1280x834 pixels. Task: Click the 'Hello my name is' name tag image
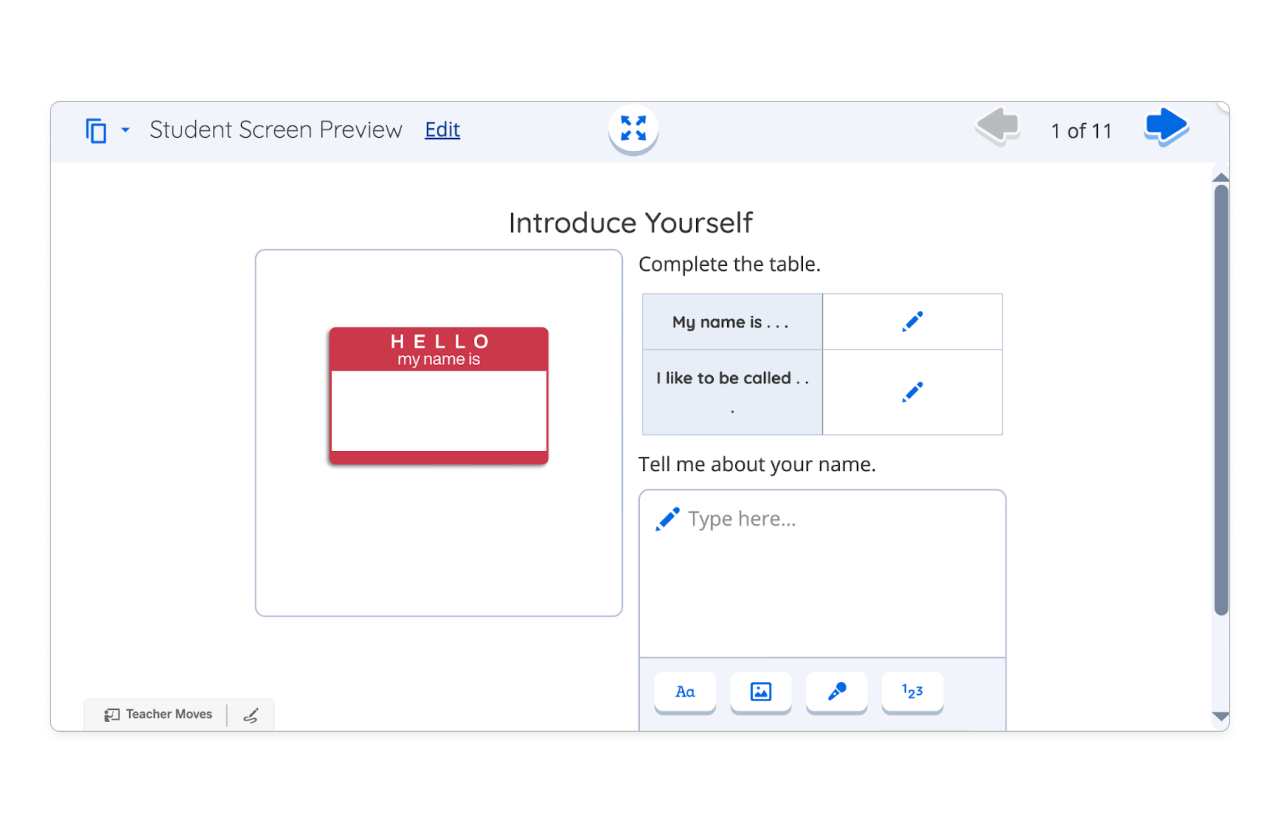439,396
